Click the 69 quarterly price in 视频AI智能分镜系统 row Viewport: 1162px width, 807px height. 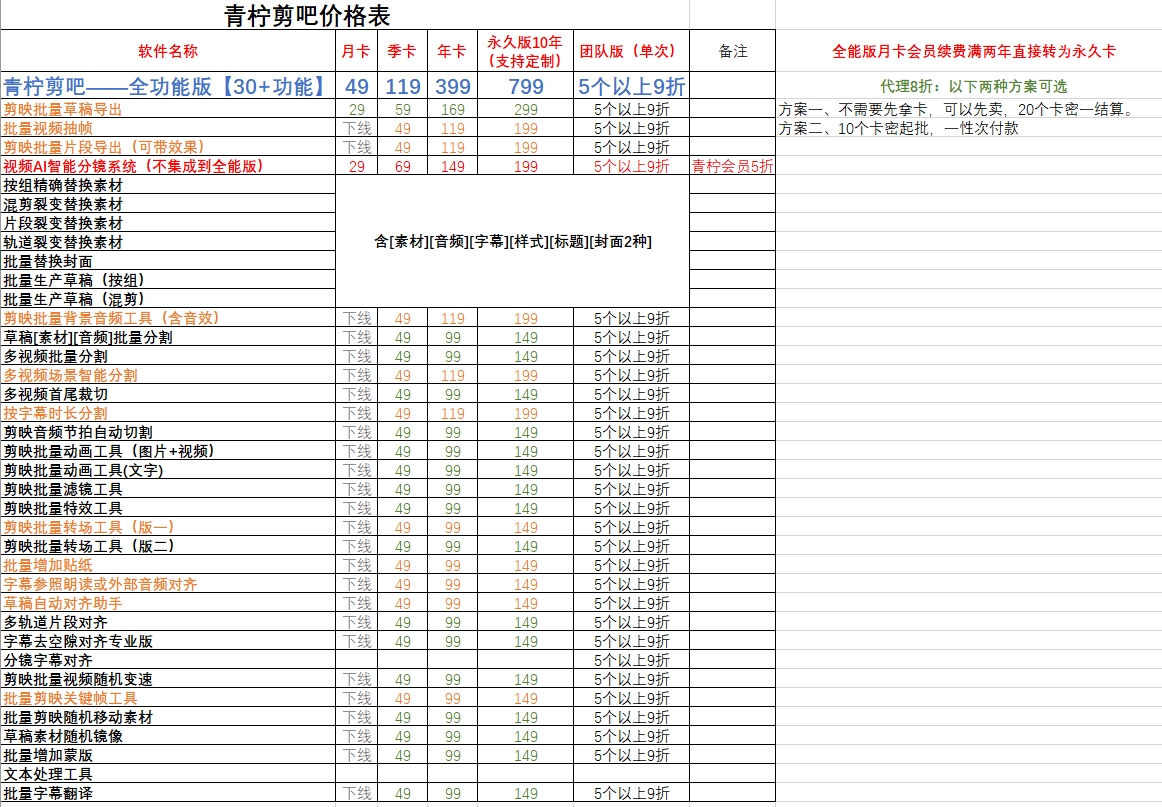click(x=402, y=166)
